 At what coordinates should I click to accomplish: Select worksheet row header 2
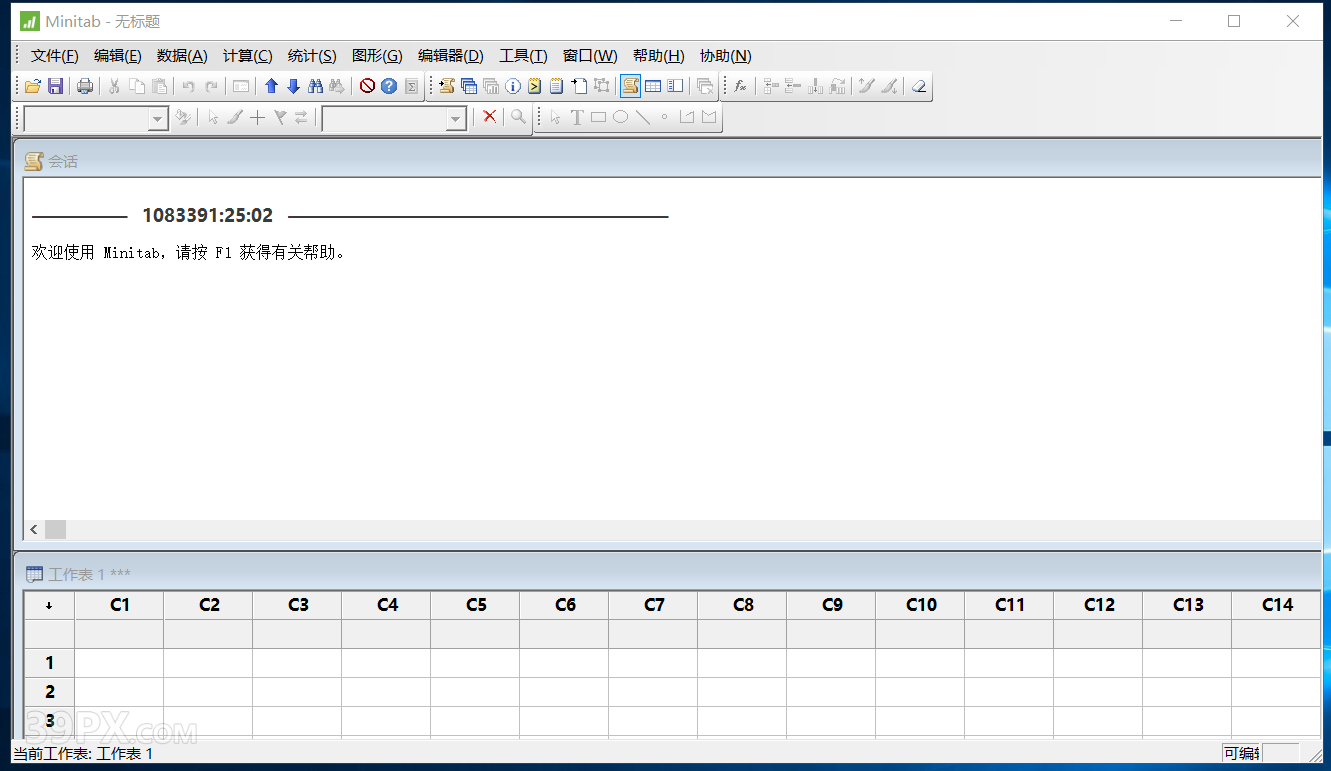[49, 692]
